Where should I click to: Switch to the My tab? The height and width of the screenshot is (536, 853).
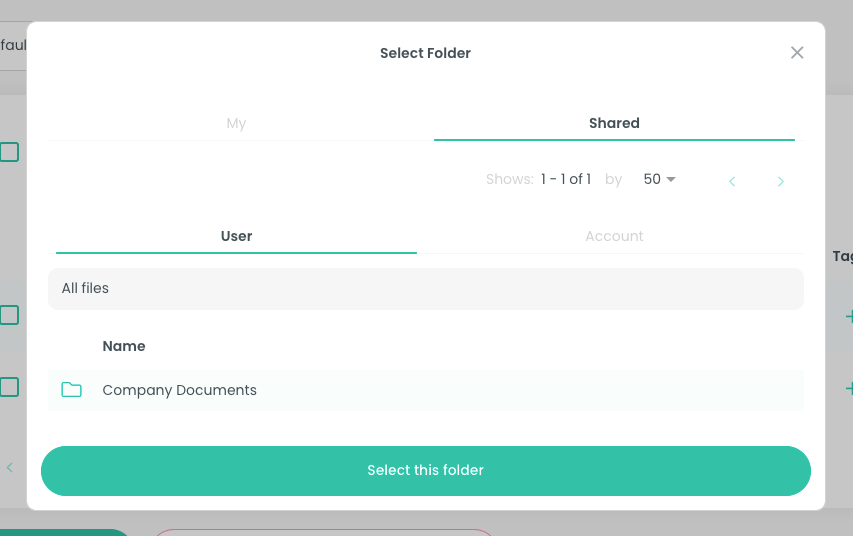click(236, 123)
